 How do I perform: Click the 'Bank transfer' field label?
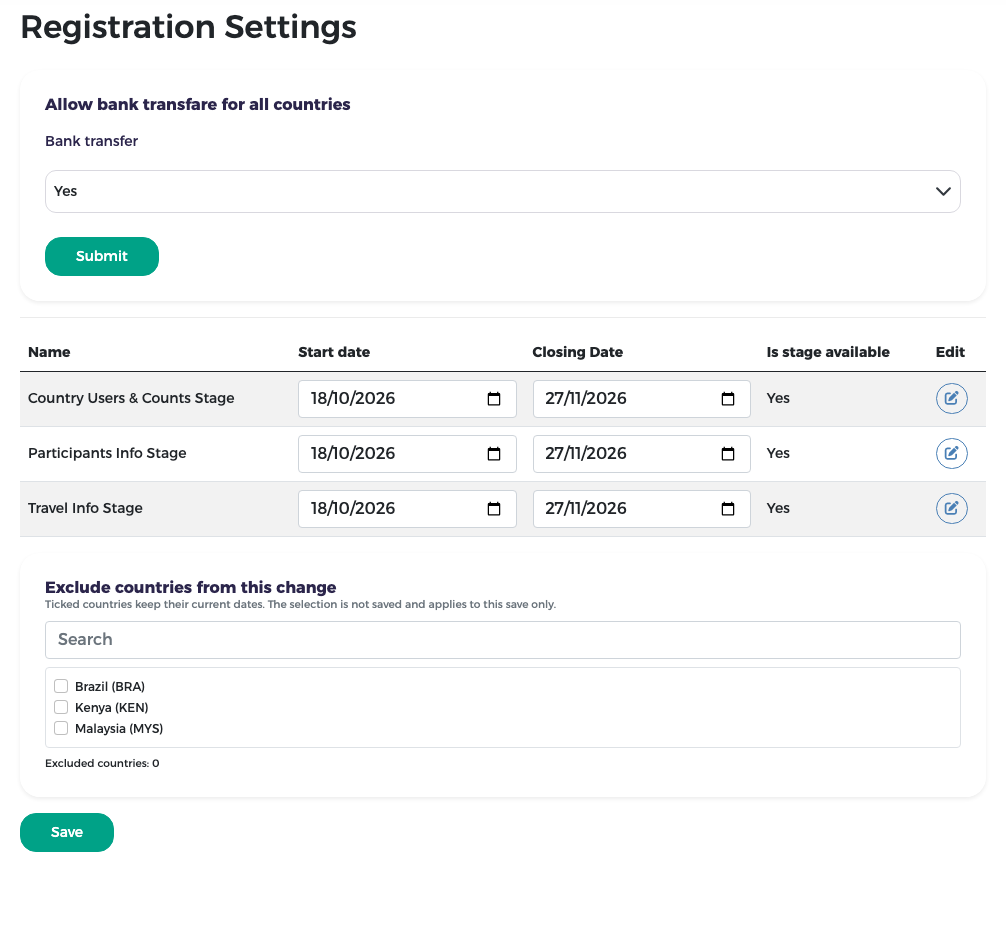pyautogui.click(x=91, y=141)
